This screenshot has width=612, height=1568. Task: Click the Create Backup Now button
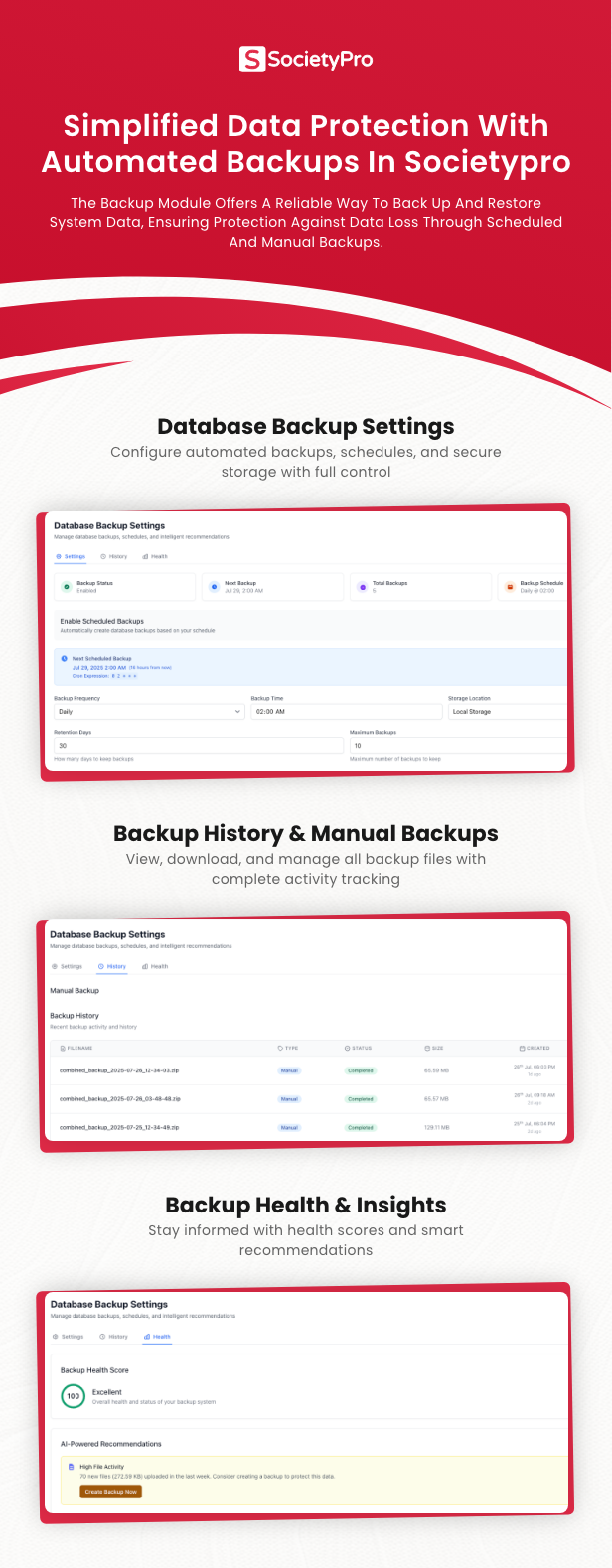(111, 1492)
